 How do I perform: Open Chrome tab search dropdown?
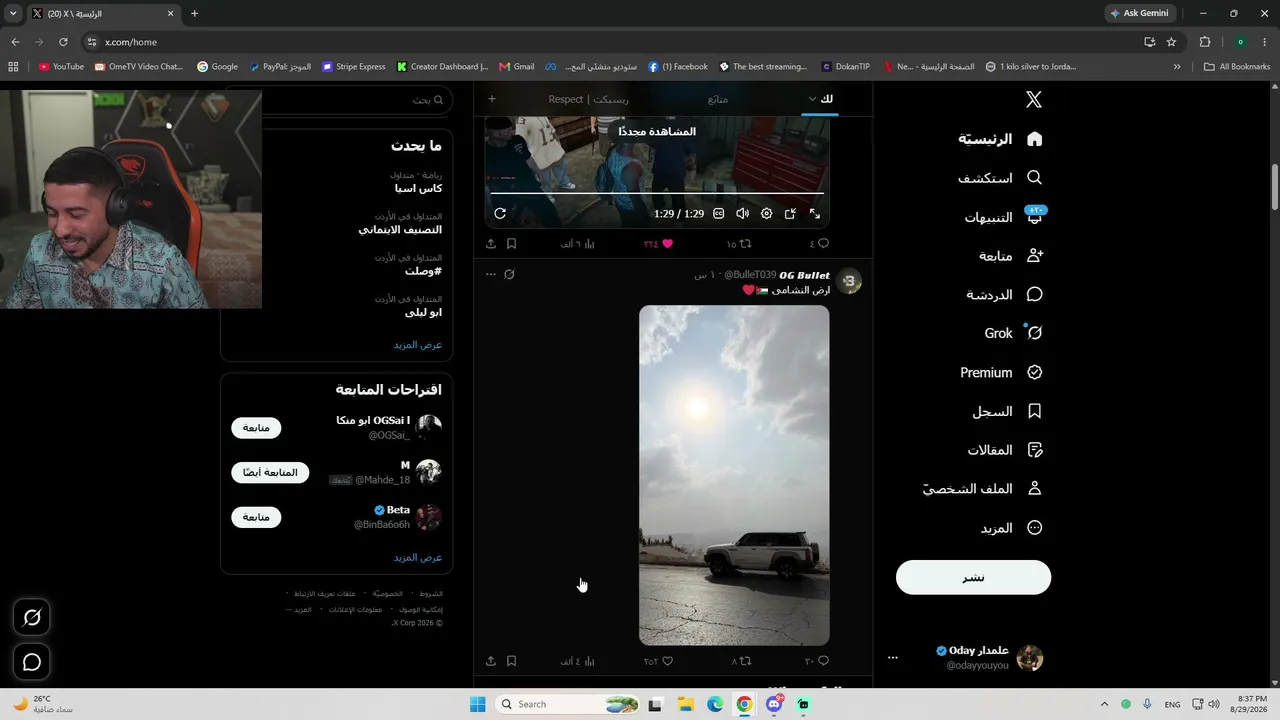(x=13, y=14)
